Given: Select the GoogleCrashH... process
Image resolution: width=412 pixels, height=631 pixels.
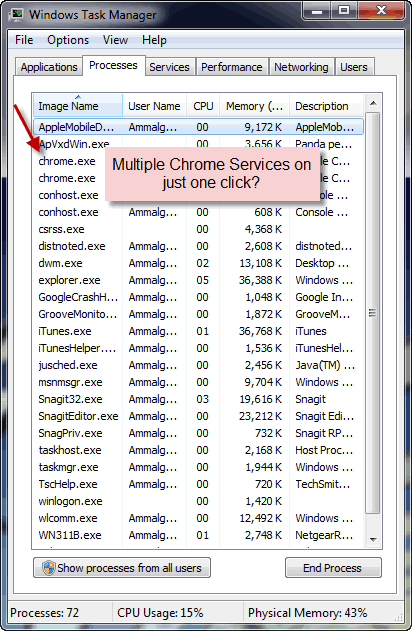Looking at the screenshot, I should (199, 297).
